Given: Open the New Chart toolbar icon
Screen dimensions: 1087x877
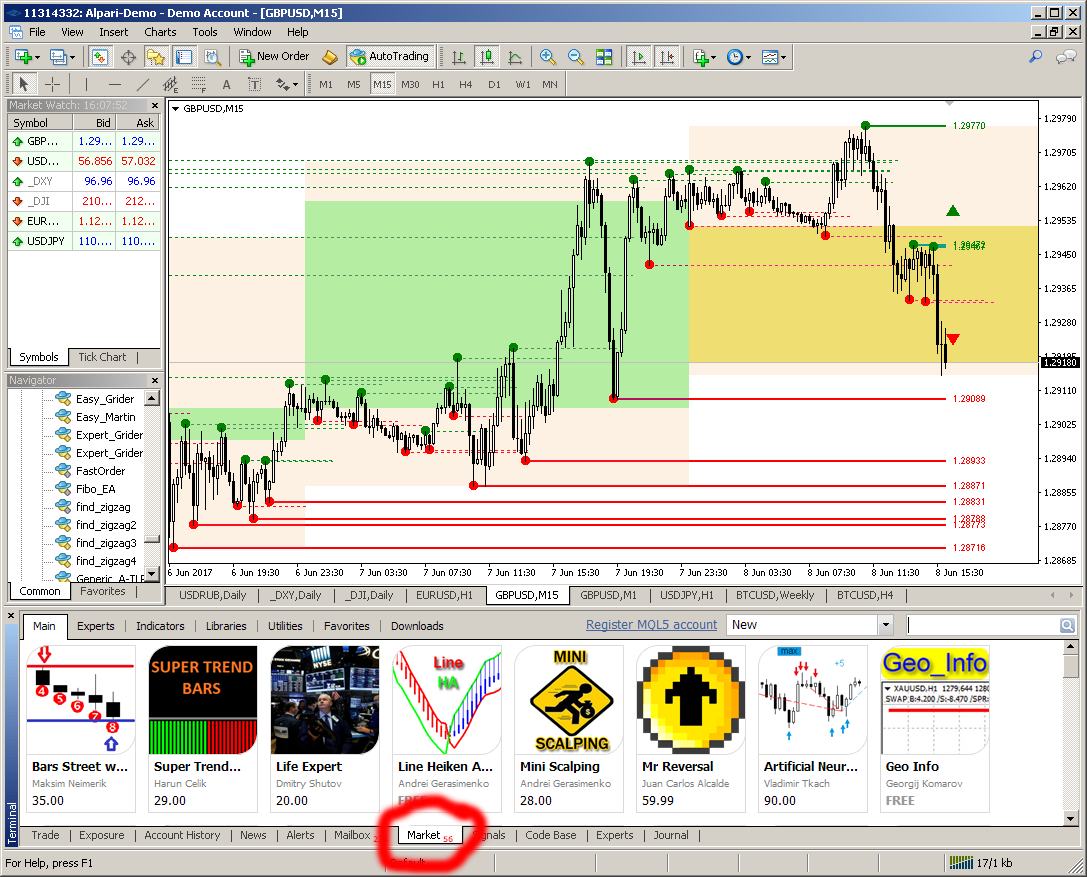Looking at the screenshot, I should coord(23,57).
